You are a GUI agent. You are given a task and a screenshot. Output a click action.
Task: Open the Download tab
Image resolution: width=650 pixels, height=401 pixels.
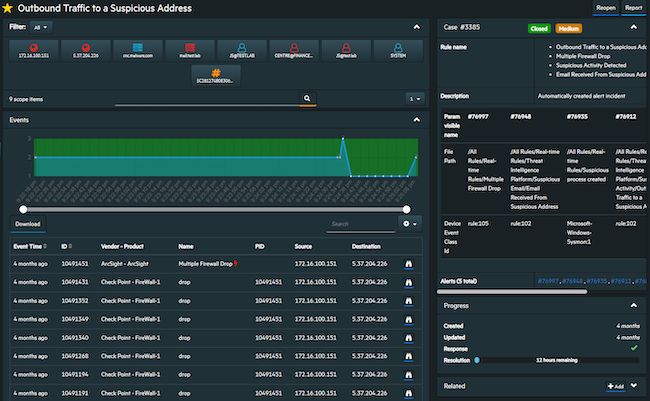(x=27, y=224)
